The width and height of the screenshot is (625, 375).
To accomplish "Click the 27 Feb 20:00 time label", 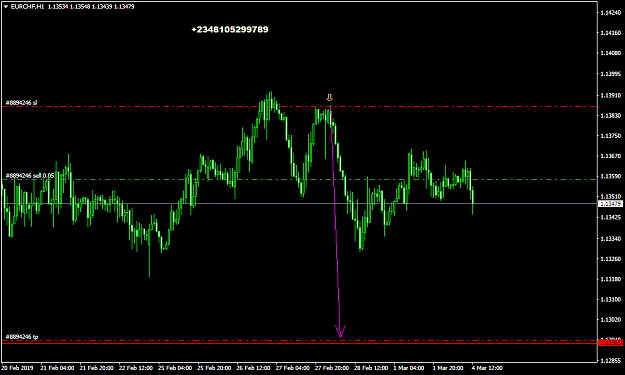I will point(332,368).
